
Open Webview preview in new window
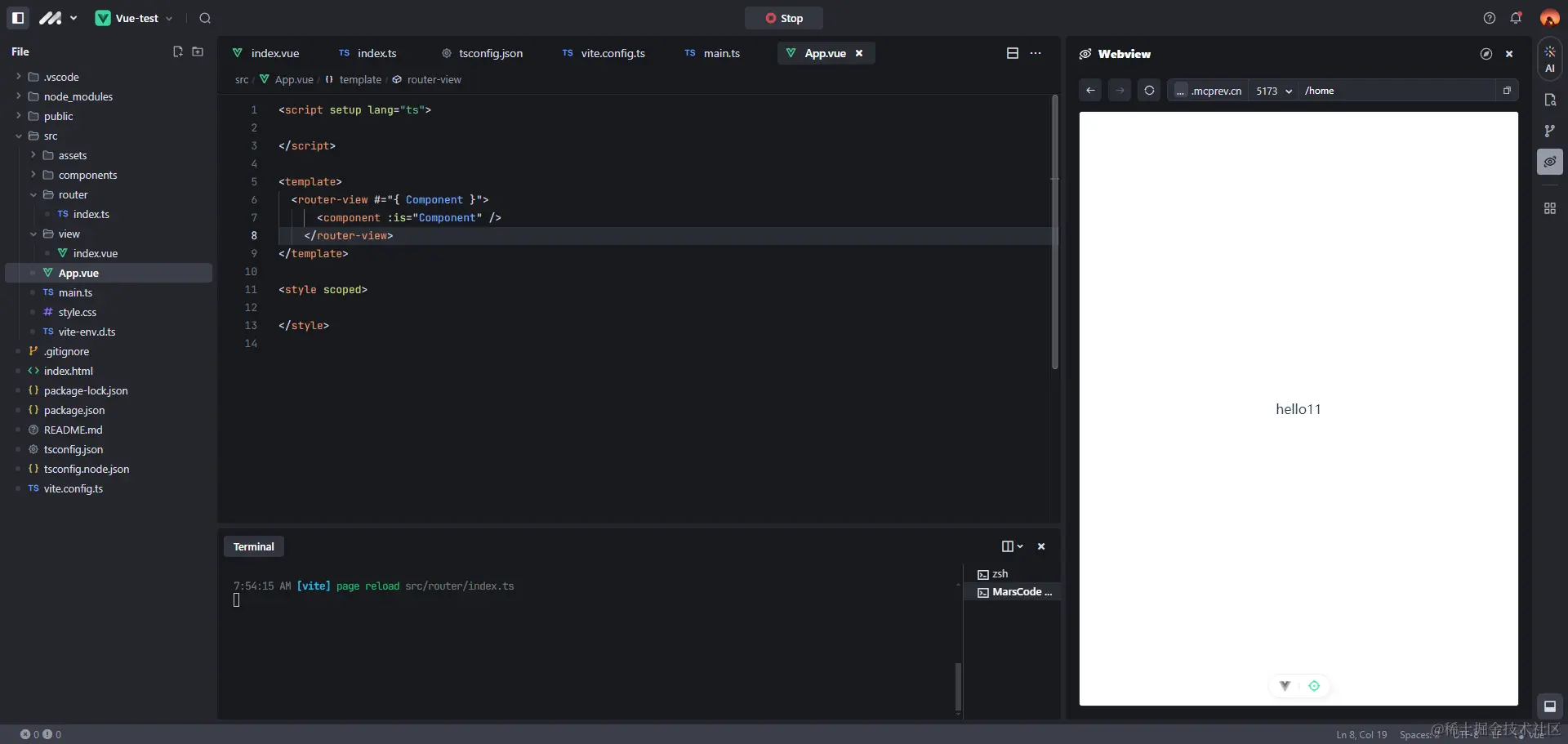pyautogui.click(x=1507, y=91)
